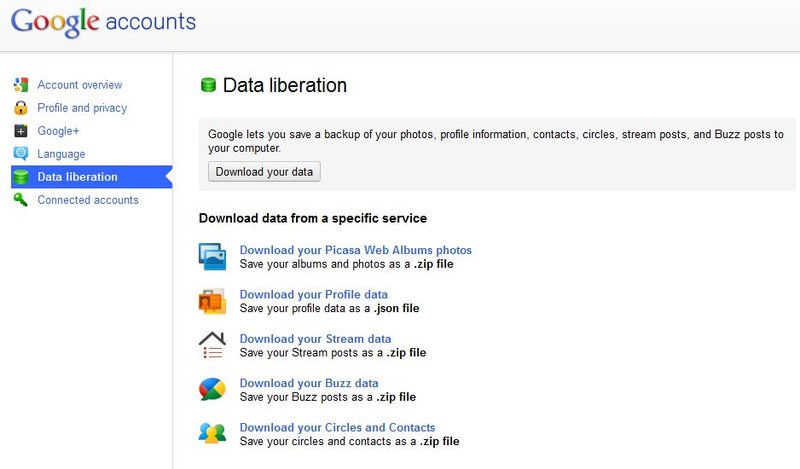Screen dimensions: 800x469
Task: Select the Data liberation sidebar item
Action: pos(91,177)
